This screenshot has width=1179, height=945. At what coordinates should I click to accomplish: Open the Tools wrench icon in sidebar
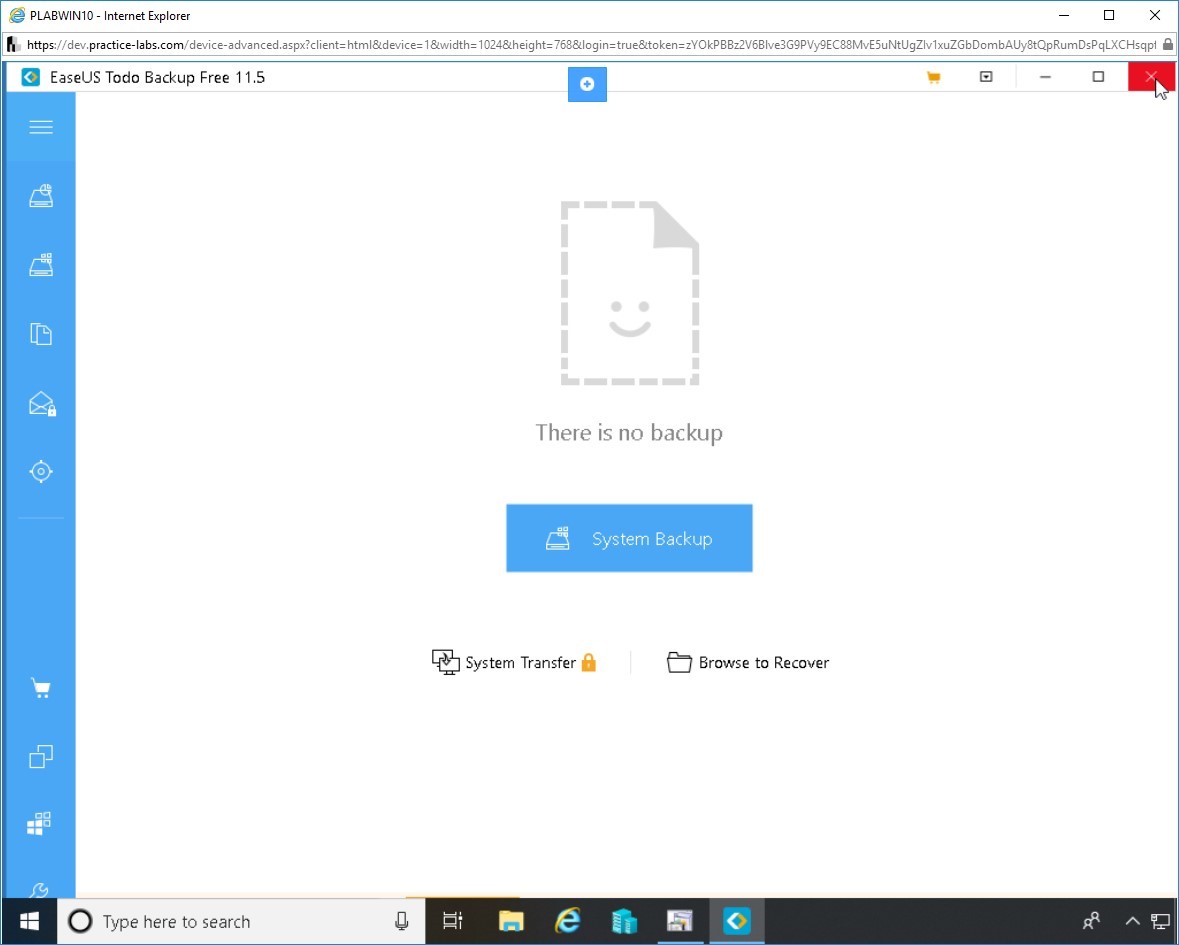(39, 890)
